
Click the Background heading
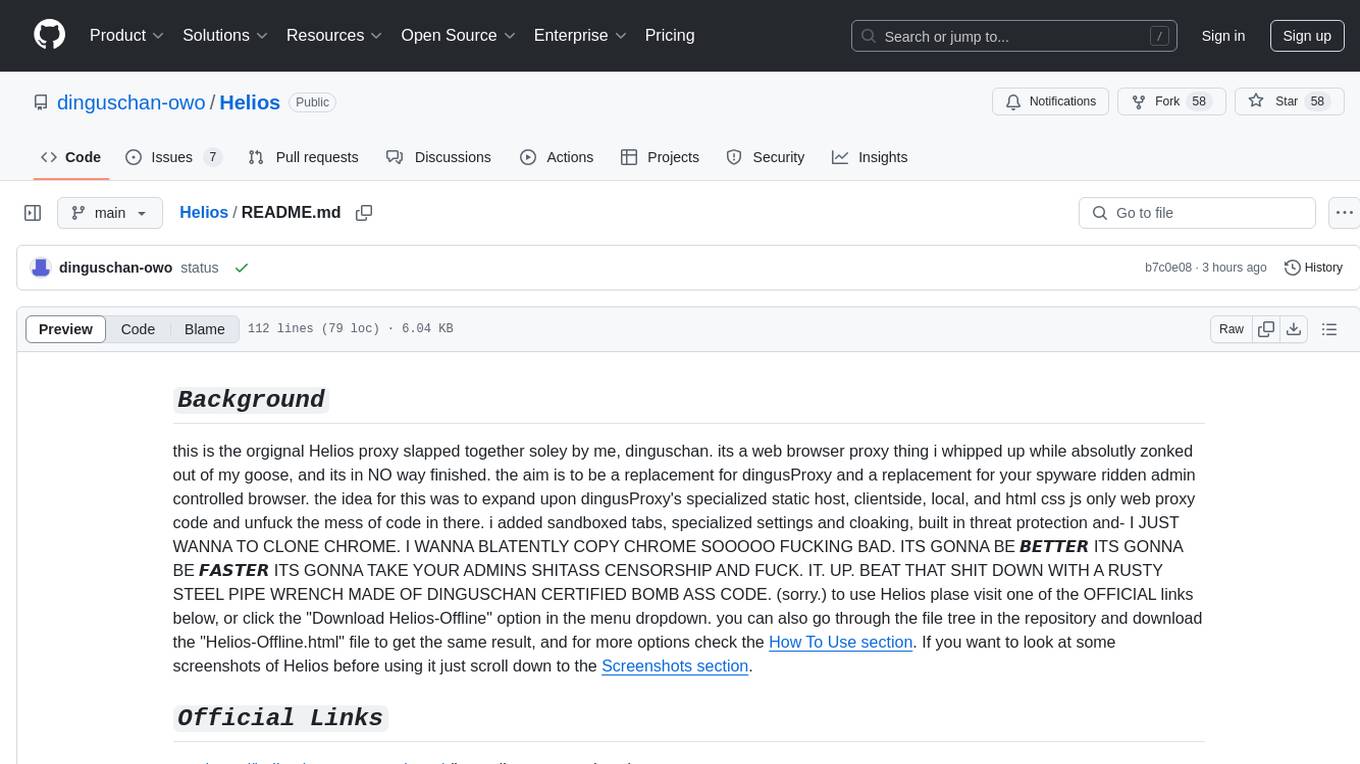[251, 399]
